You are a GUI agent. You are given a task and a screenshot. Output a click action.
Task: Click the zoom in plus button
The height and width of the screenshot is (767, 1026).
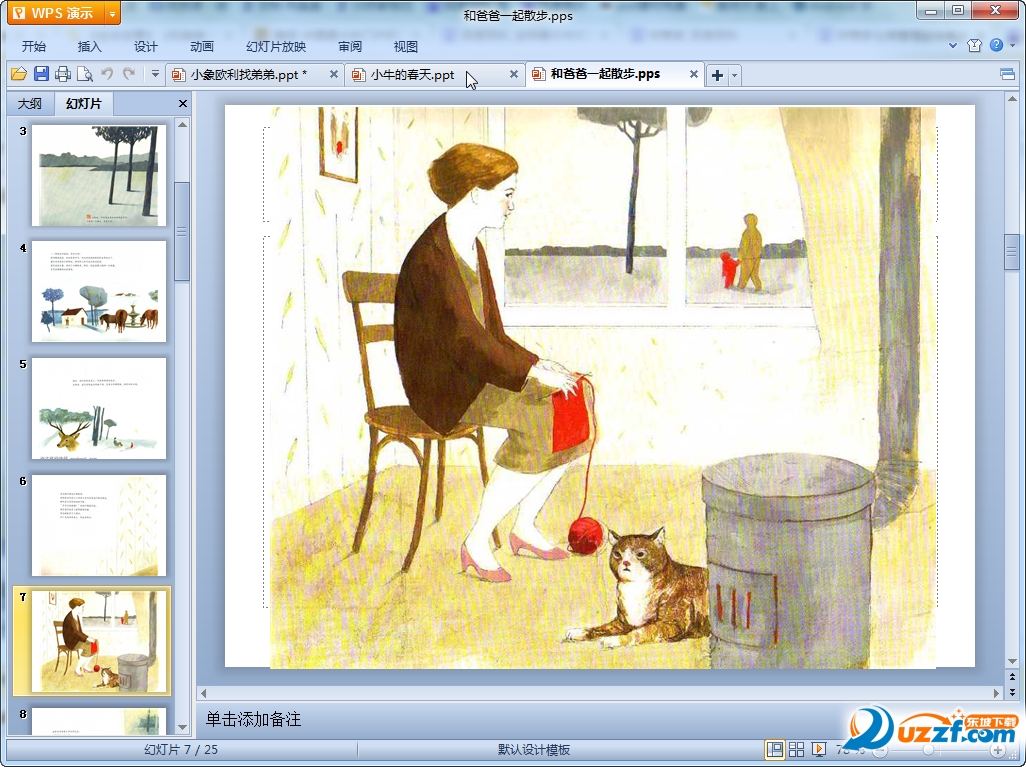[997, 750]
